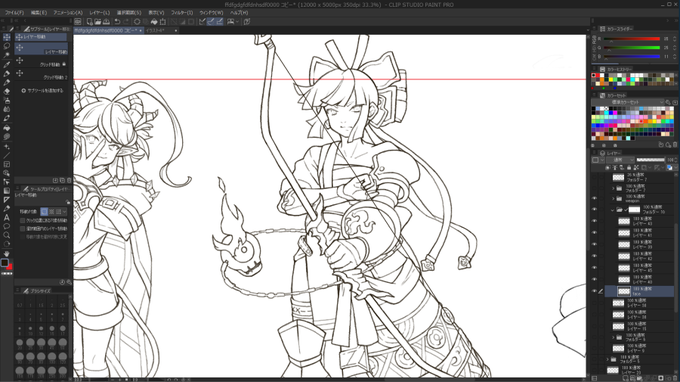Open CLIP STUDIO launcher icon in toolbar

point(78,21)
